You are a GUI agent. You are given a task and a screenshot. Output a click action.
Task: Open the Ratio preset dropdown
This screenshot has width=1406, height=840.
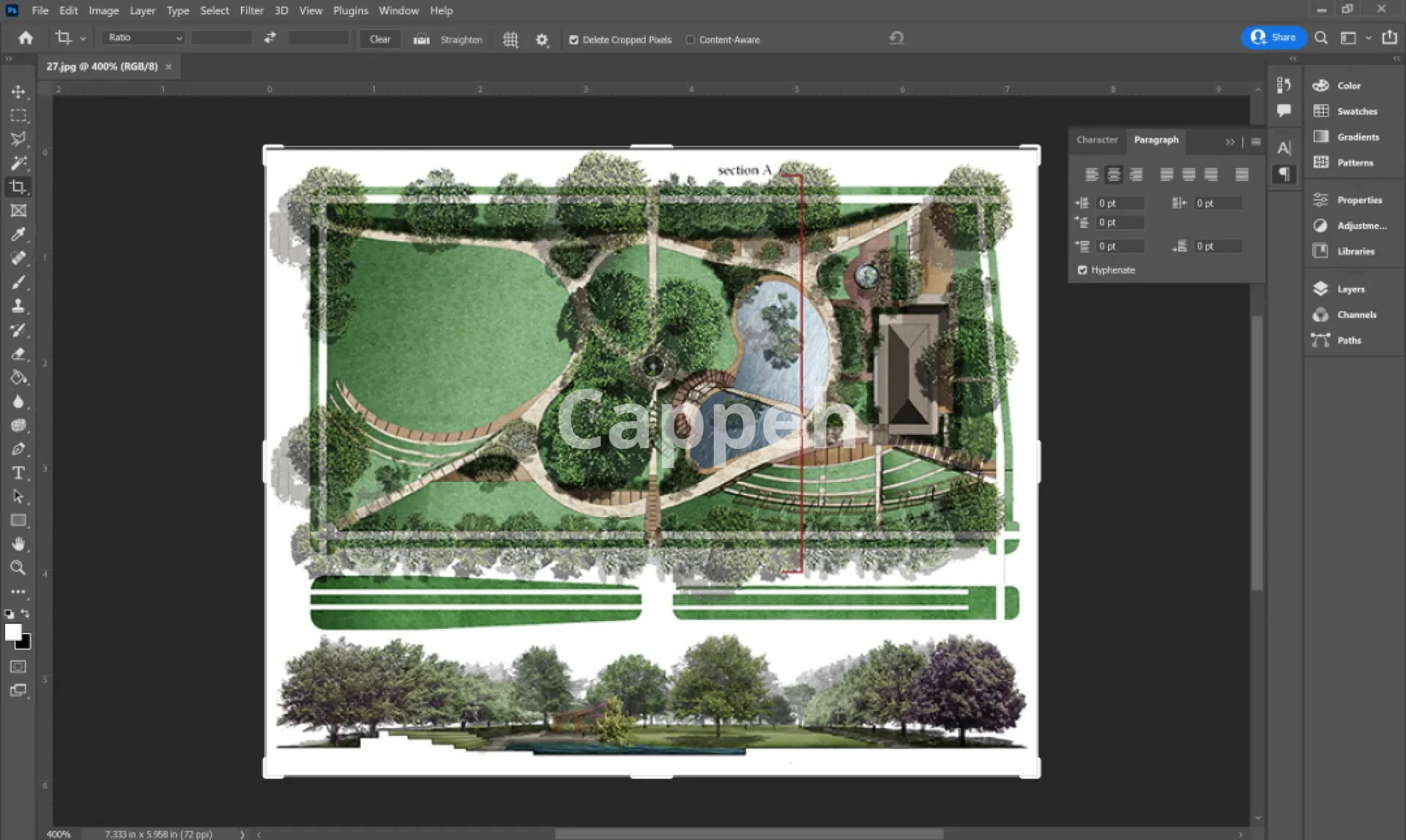coord(144,37)
